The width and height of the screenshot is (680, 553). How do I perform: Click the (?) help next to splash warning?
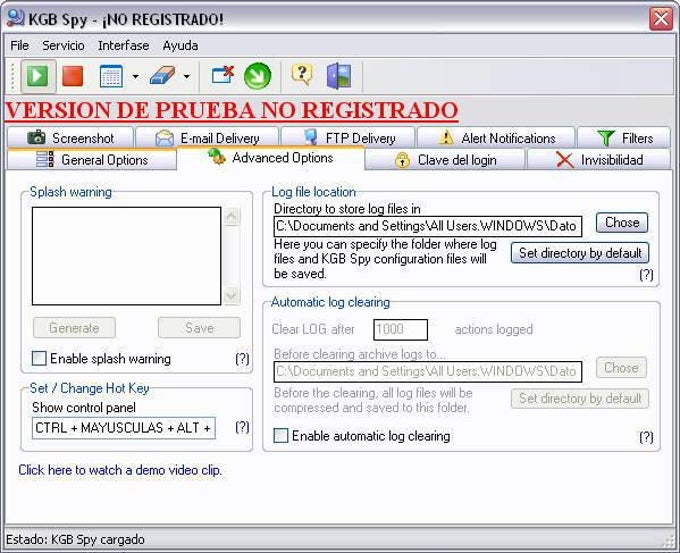[x=242, y=359]
